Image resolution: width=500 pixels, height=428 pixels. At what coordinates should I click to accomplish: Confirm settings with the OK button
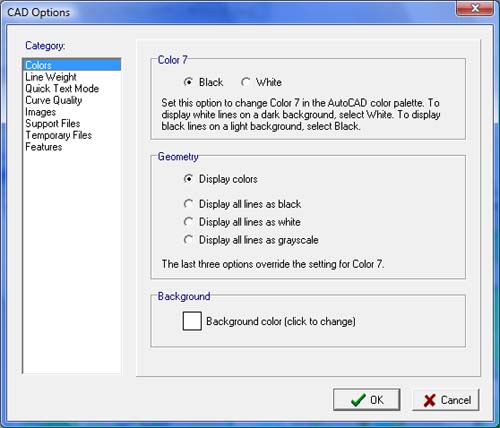[367, 400]
